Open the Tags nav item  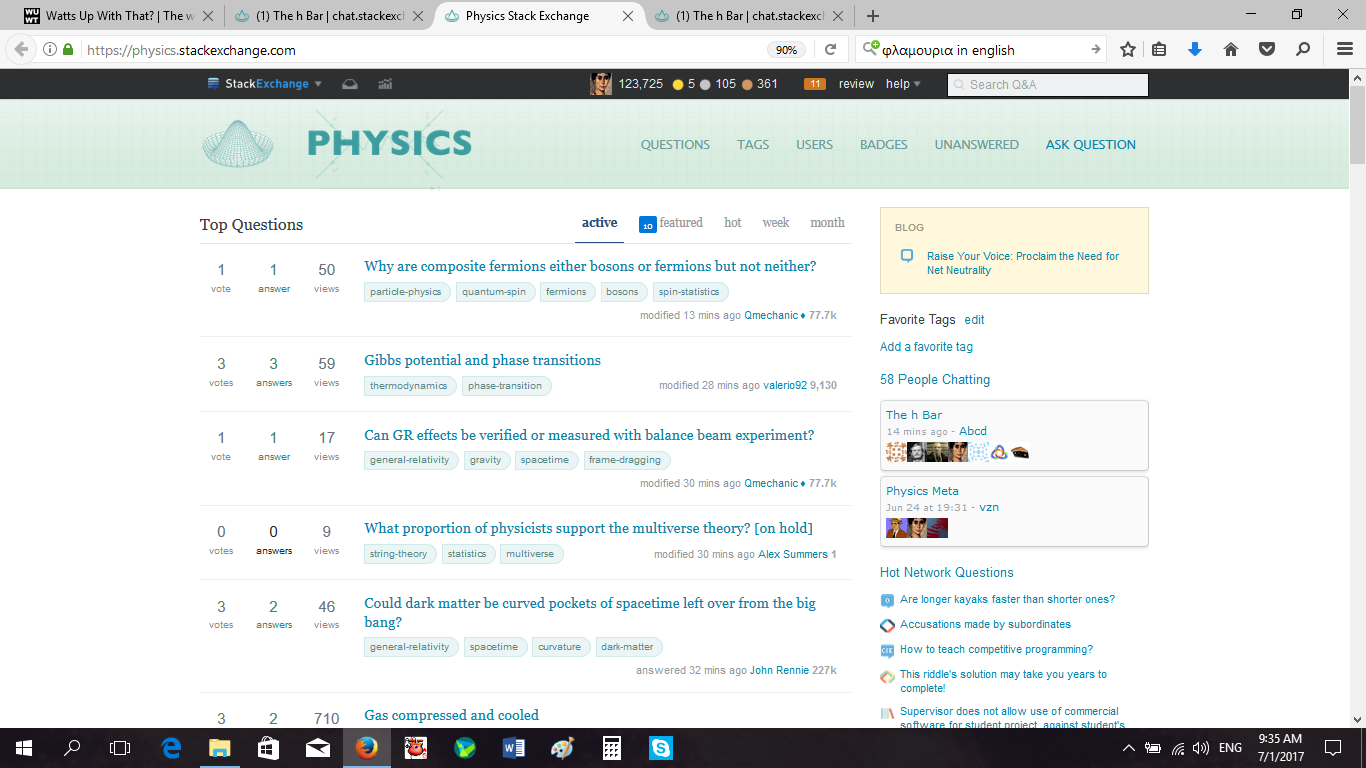point(753,144)
